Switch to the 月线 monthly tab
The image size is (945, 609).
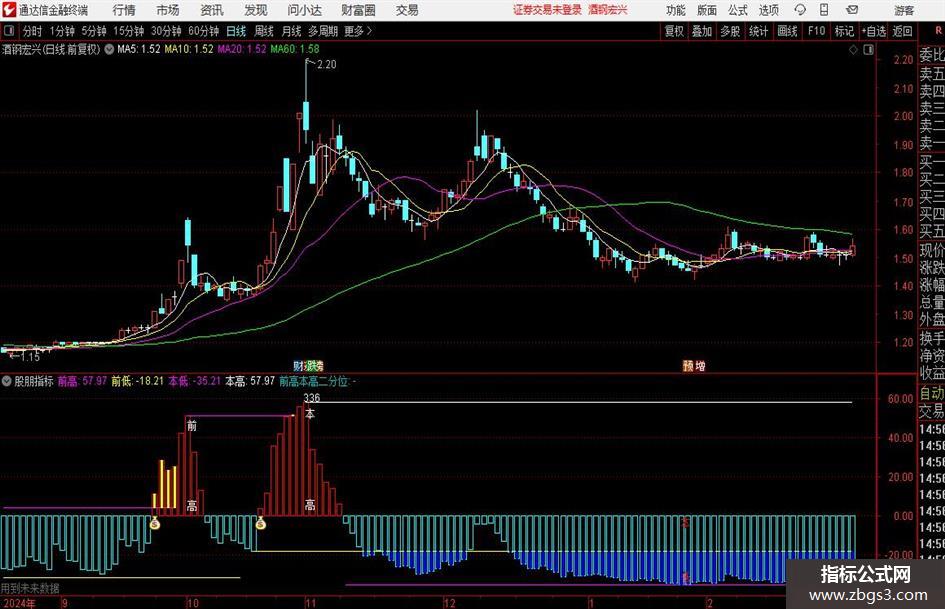[x=291, y=31]
